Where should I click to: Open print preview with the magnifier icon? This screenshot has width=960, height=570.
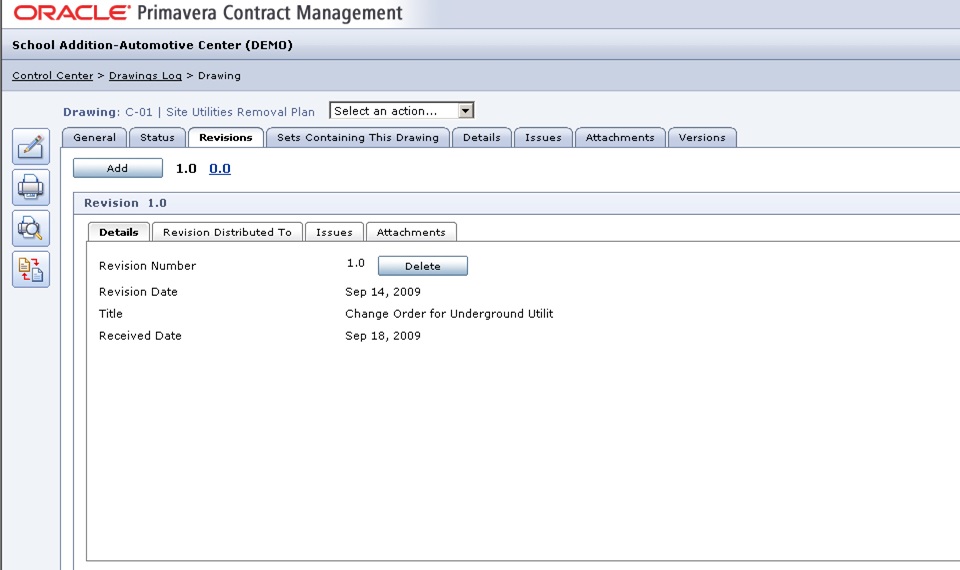30,228
